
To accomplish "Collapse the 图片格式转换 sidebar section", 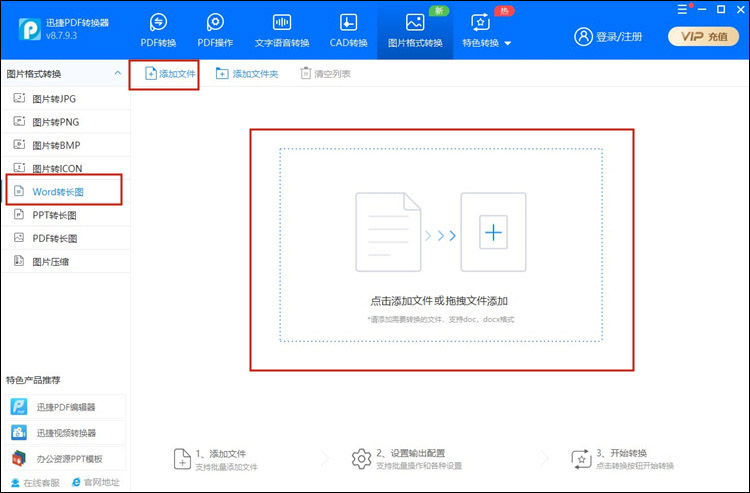I will 118,73.
